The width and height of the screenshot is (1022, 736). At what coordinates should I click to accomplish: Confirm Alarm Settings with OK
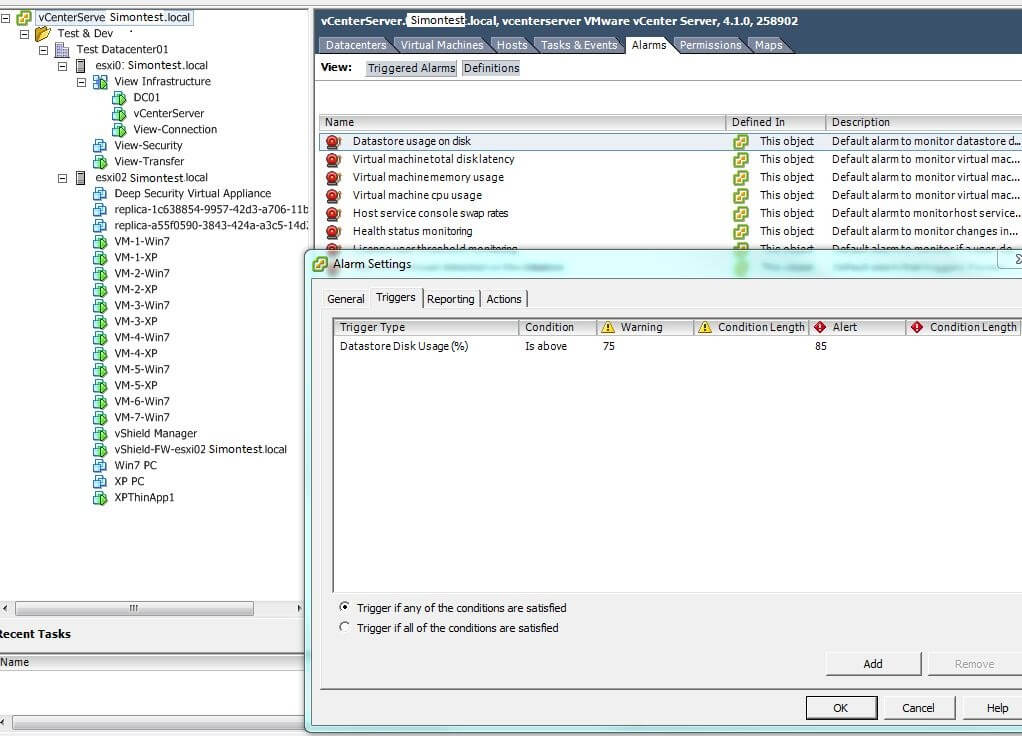841,708
